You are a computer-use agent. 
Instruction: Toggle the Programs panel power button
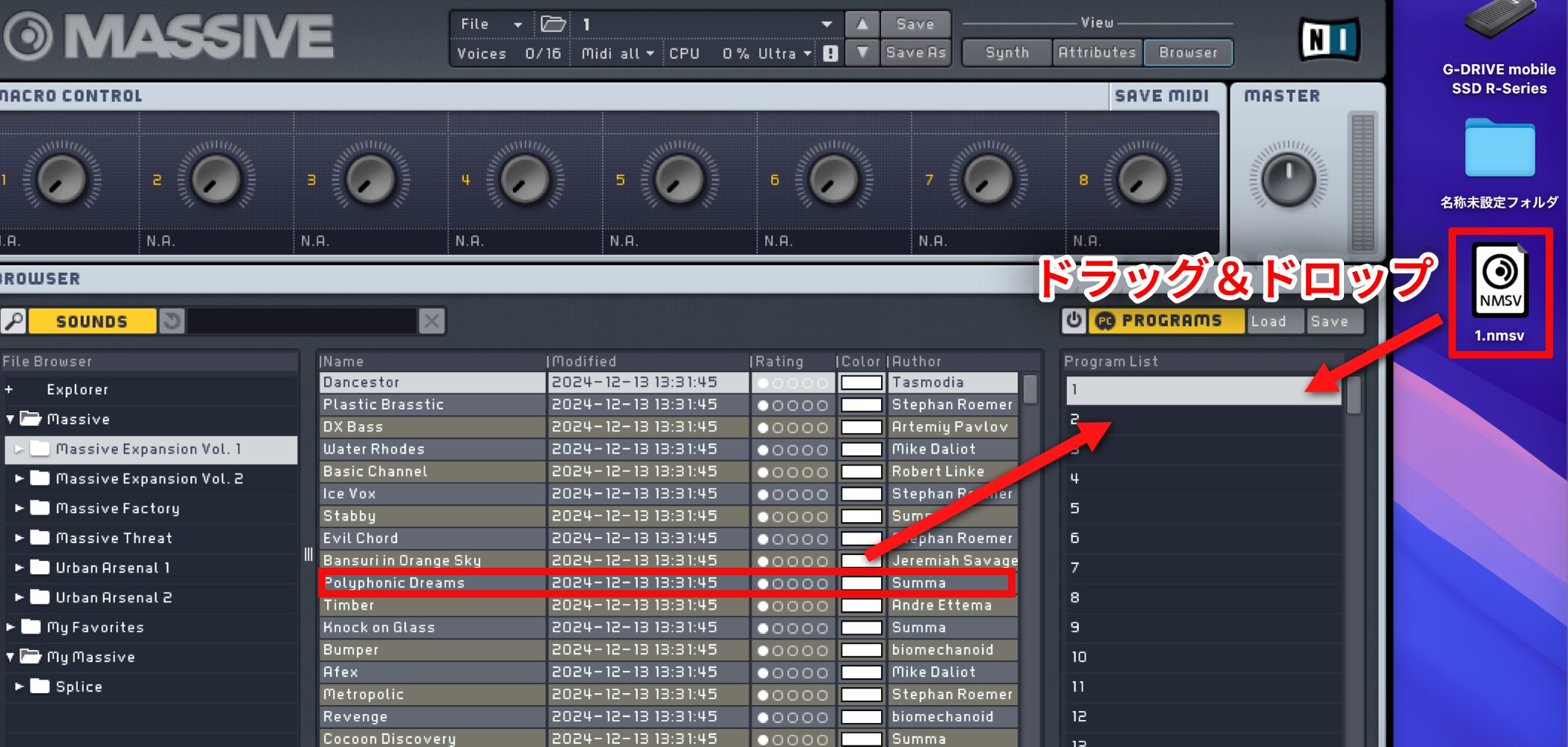pos(1074,321)
